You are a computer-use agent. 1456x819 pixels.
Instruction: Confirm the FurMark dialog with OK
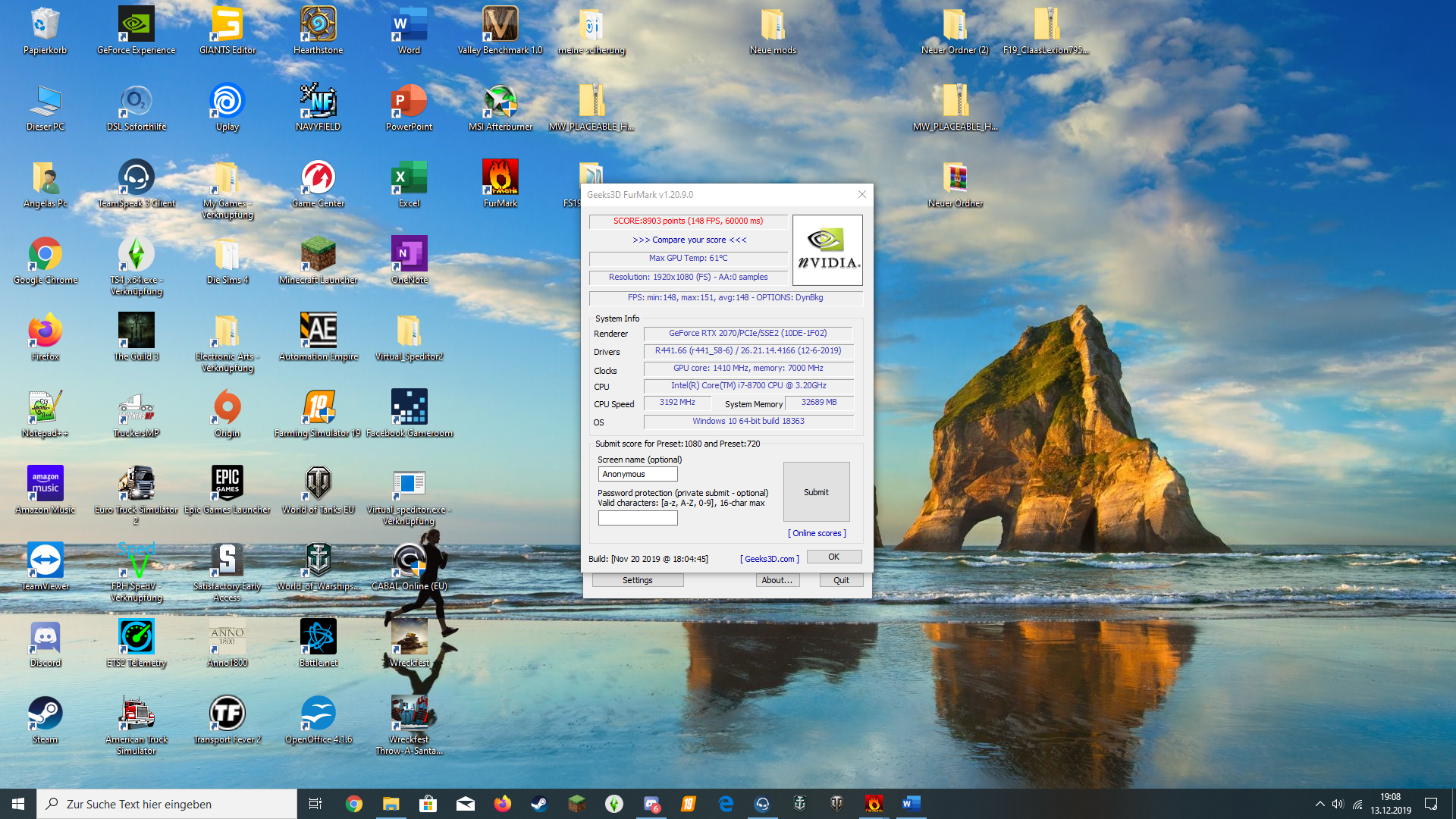(834, 557)
